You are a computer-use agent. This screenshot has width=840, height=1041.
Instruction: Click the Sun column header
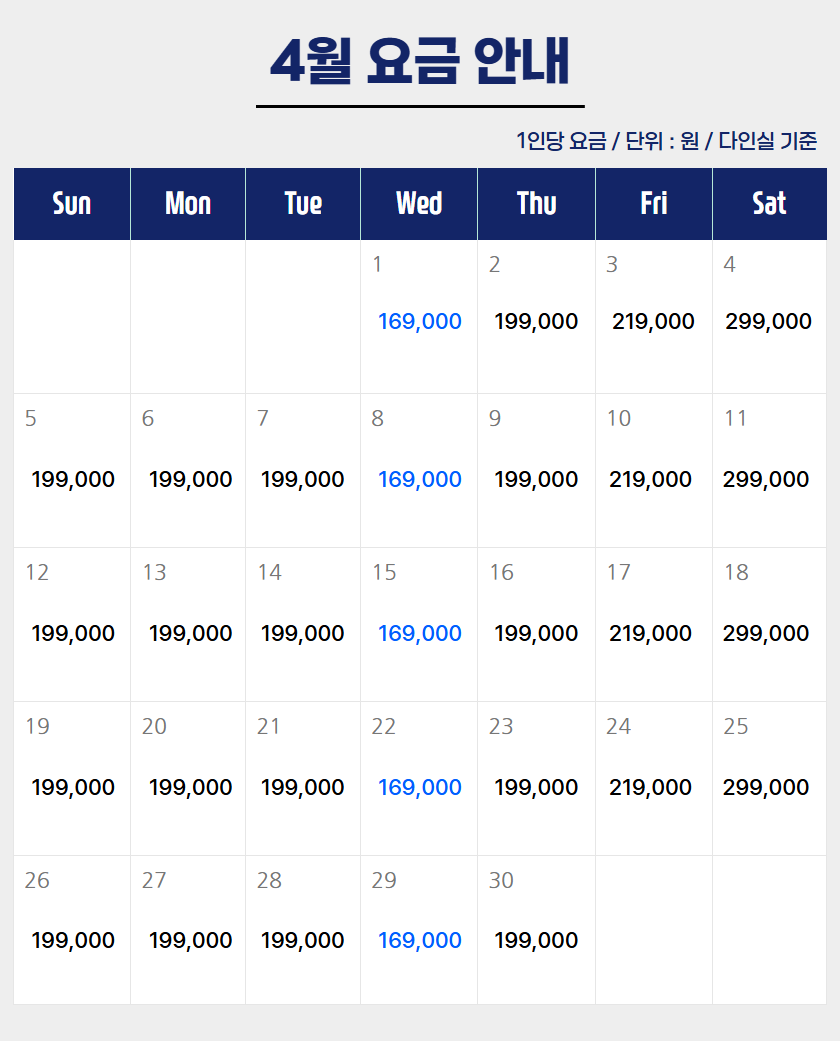(x=72, y=204)
